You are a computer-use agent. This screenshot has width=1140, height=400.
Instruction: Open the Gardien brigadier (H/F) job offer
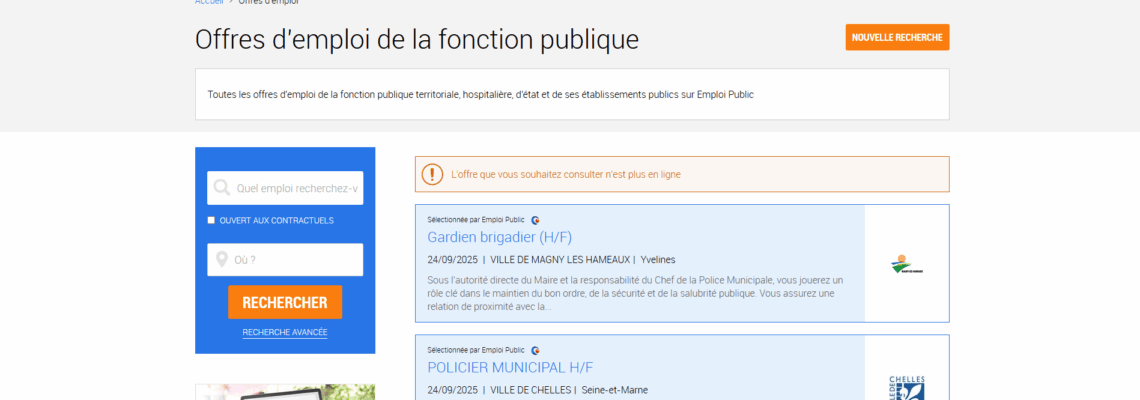pyautogui.click(x=499, y=237)
